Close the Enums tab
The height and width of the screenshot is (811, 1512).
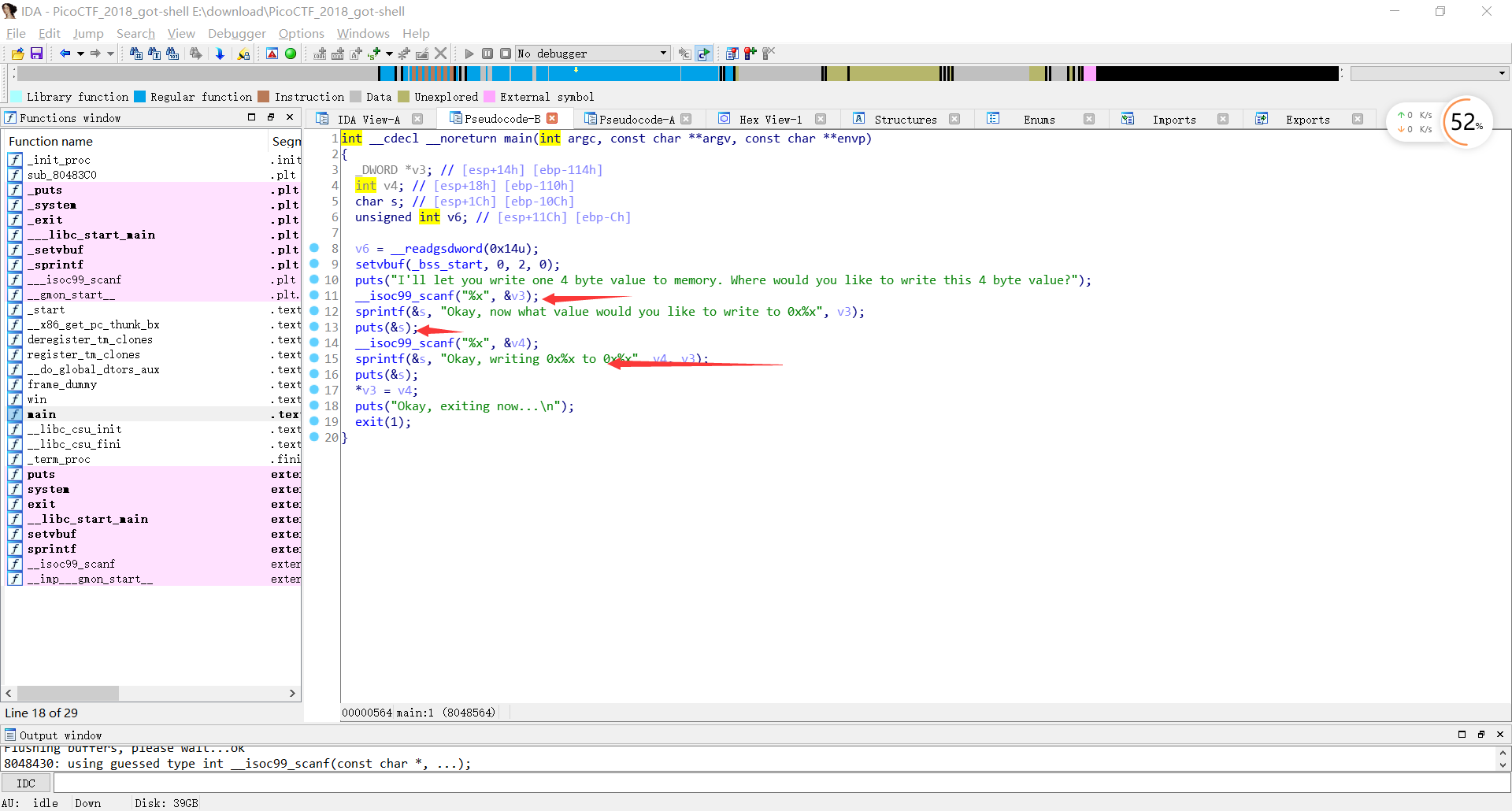click(1089, 119)
